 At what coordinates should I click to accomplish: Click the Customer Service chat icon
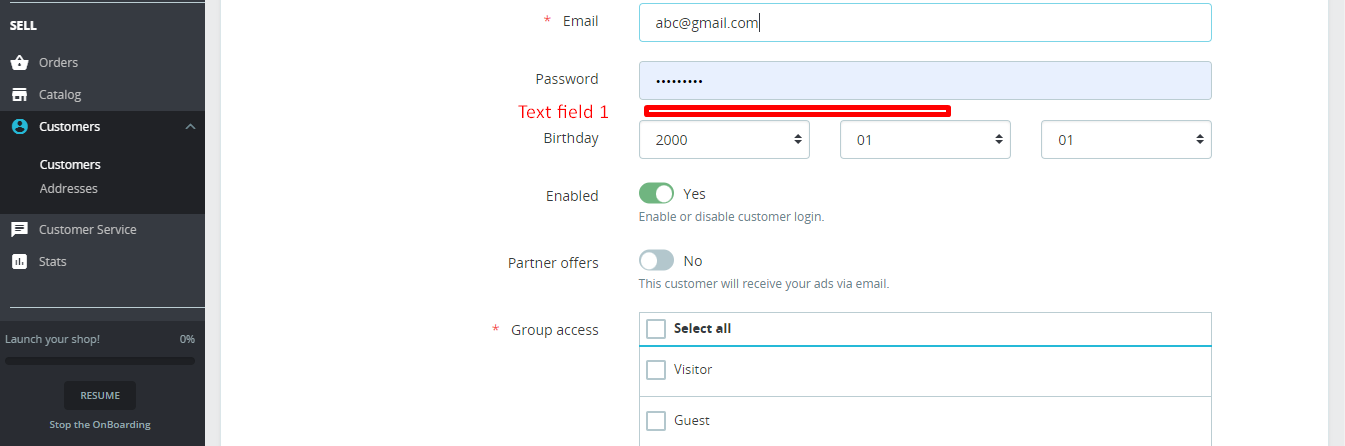click(19, 230)
